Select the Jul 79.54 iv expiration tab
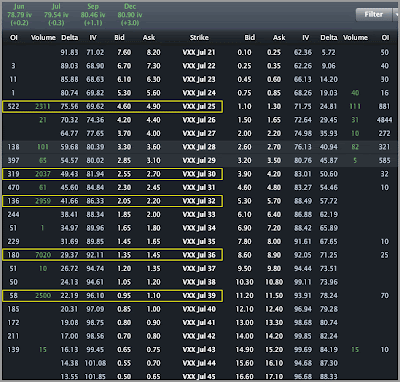The height and width of the screenshot is (382, 400). (x=56, y=15)
